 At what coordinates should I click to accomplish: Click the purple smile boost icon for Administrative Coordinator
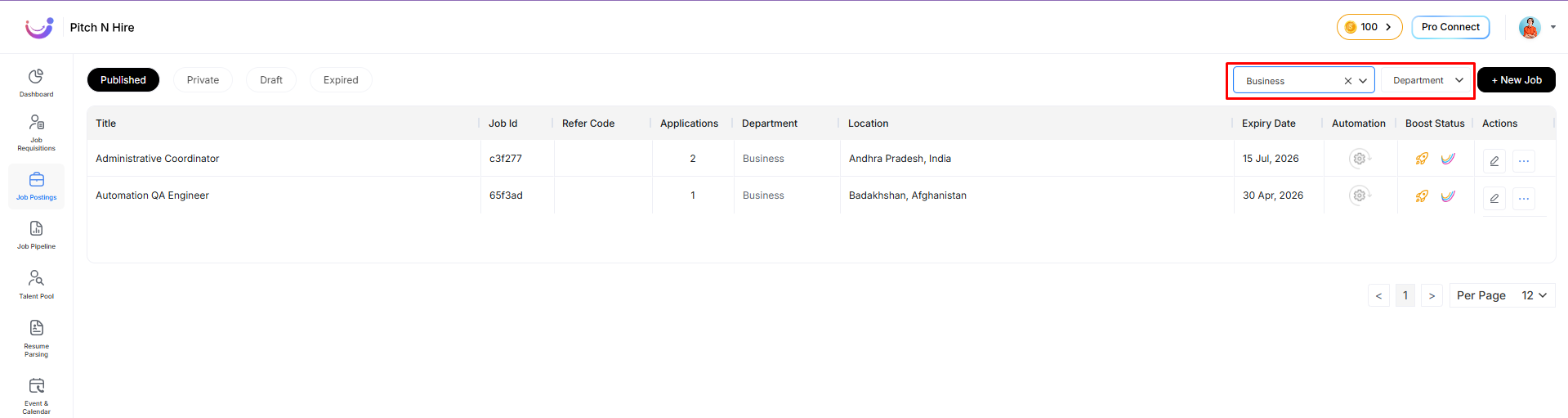tap(1448, 159)
